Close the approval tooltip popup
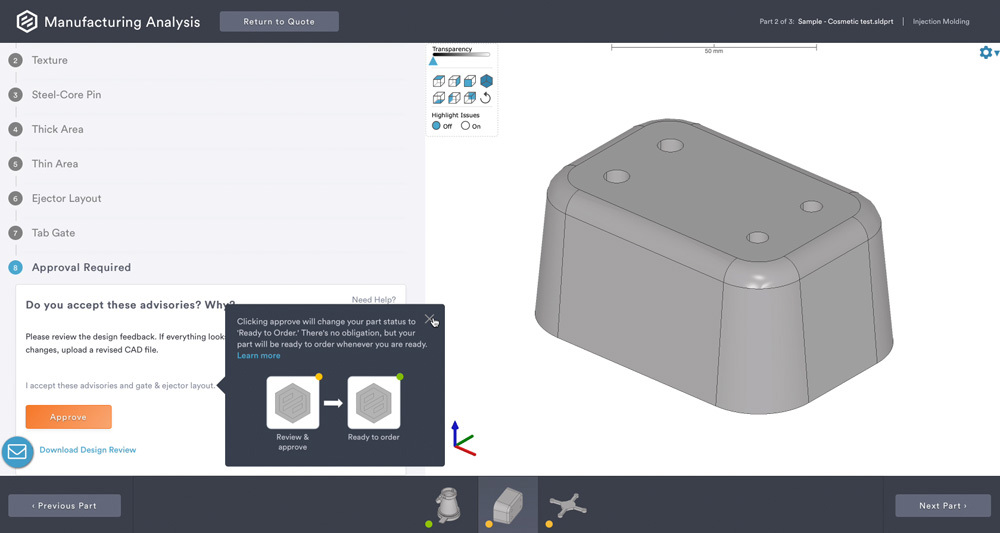The width and height of the screenshot is (1000, 533). 429,319
